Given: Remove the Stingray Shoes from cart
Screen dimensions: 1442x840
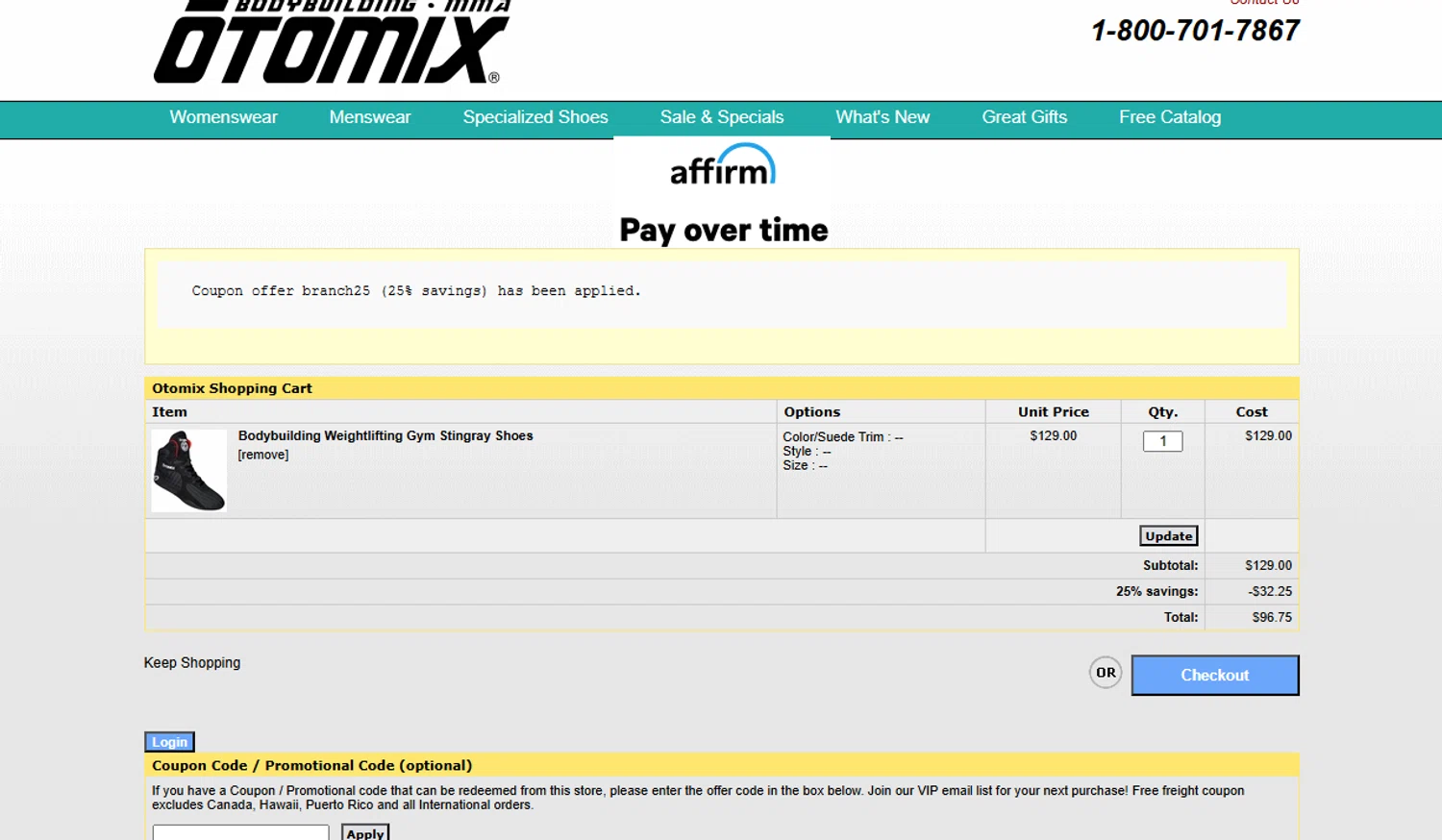Looking at the screenshot, I should [x=263, y=455].
